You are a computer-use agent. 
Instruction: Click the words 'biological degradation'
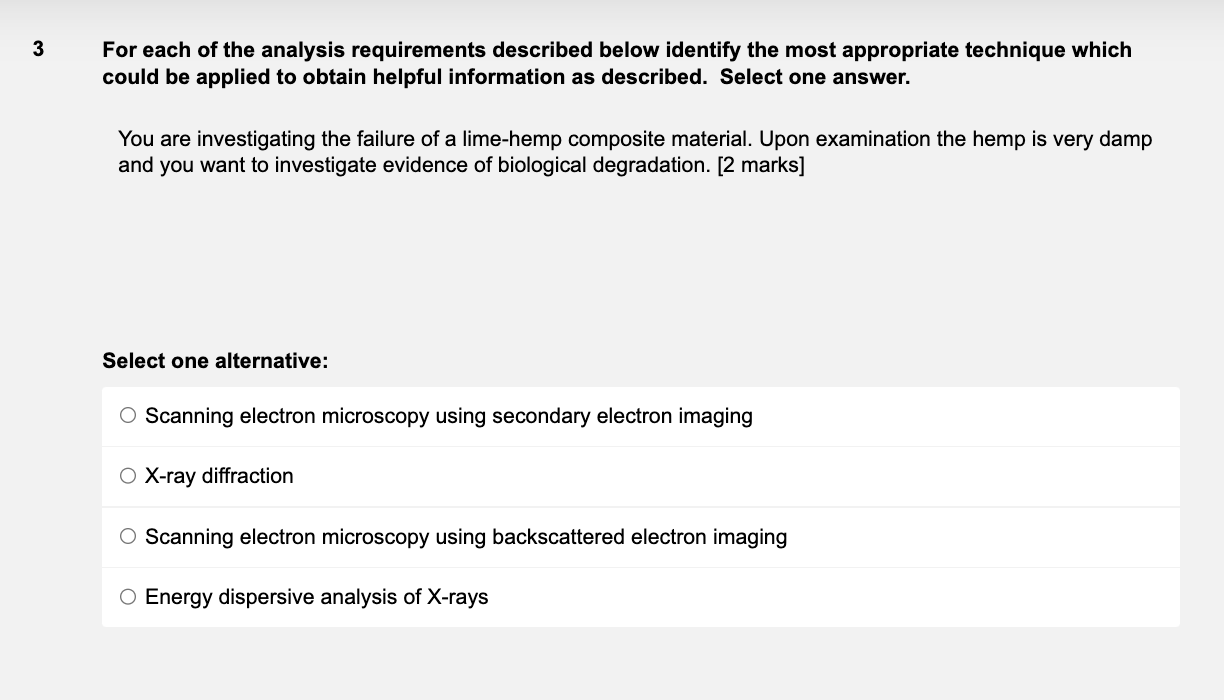tap(591, 165)
